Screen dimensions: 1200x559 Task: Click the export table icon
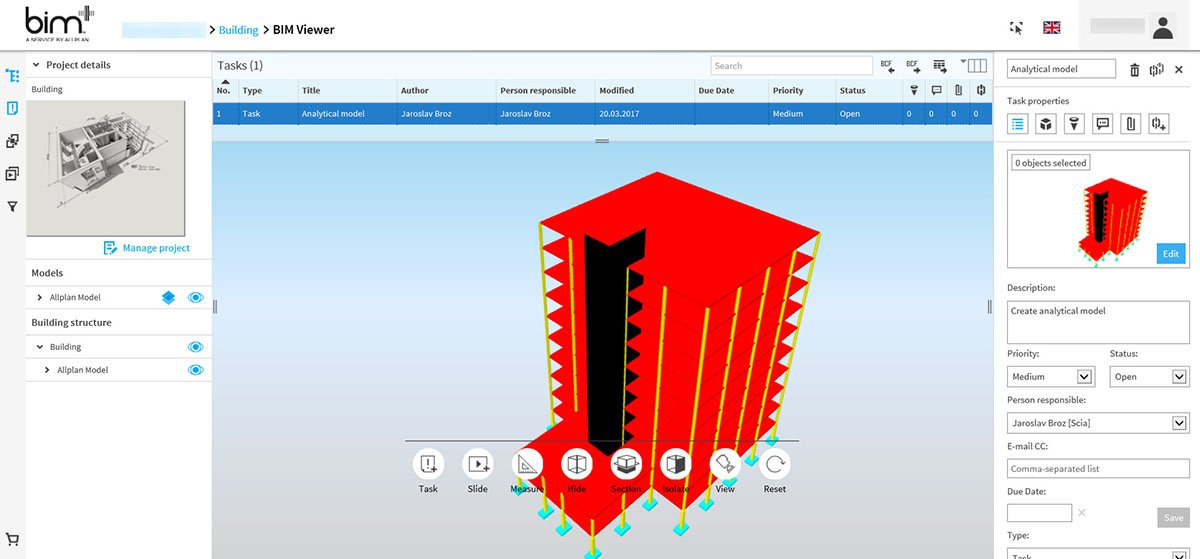tap(940, 66)
